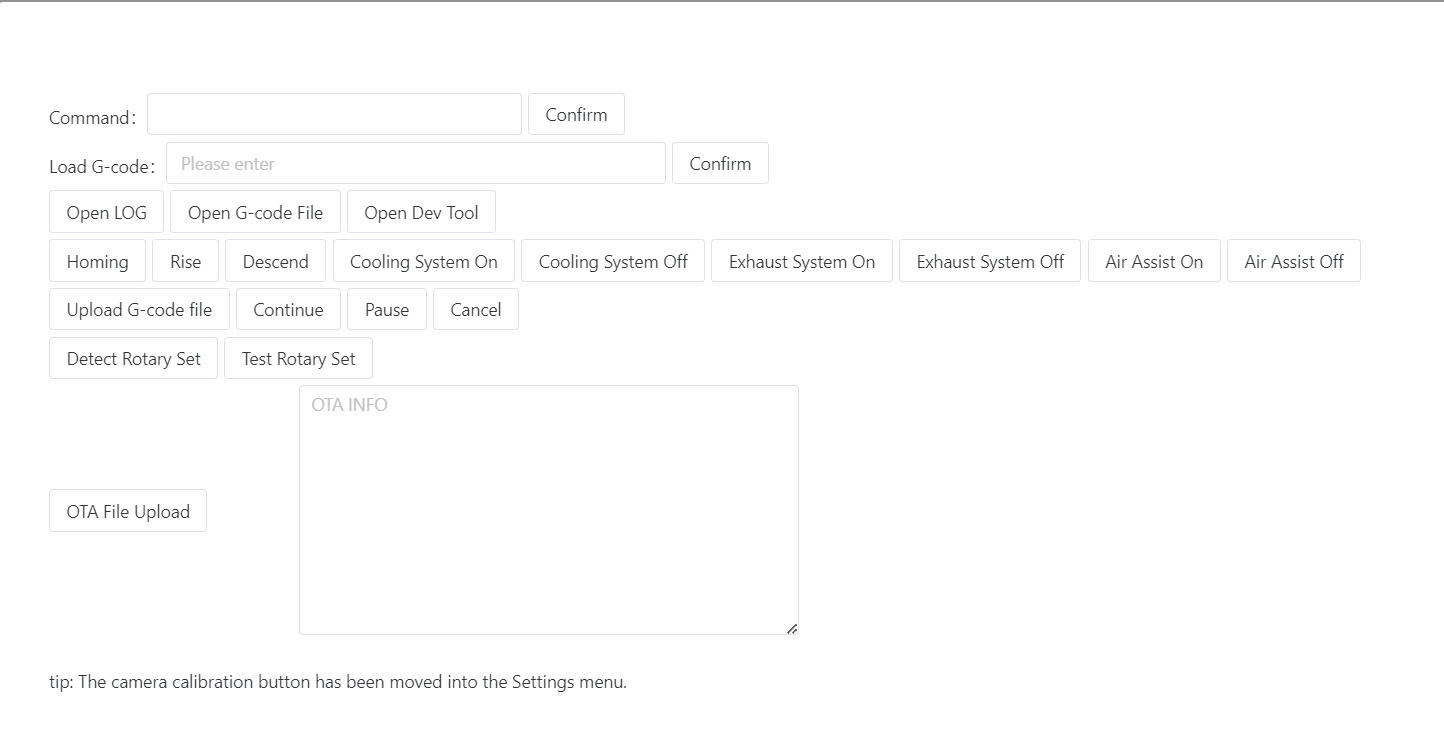Click Detect Rotary Set
Viewport: 1444px width, 750px height.
click(x=133, y=358)
